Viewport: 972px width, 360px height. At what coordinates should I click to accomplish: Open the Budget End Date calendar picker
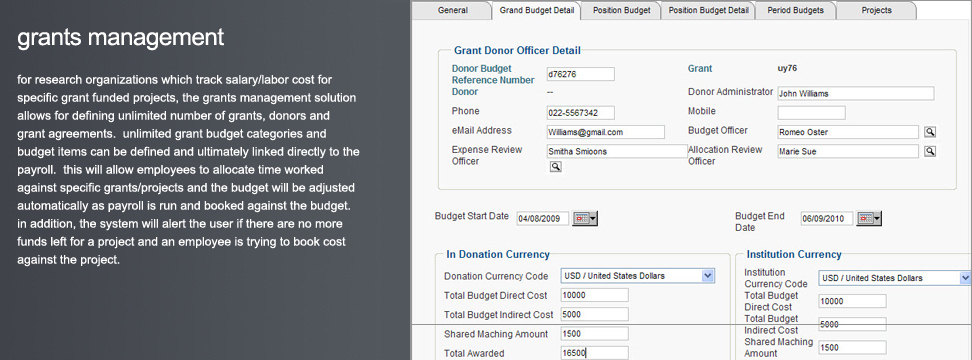pyautogui.click(x=869, y=218)
